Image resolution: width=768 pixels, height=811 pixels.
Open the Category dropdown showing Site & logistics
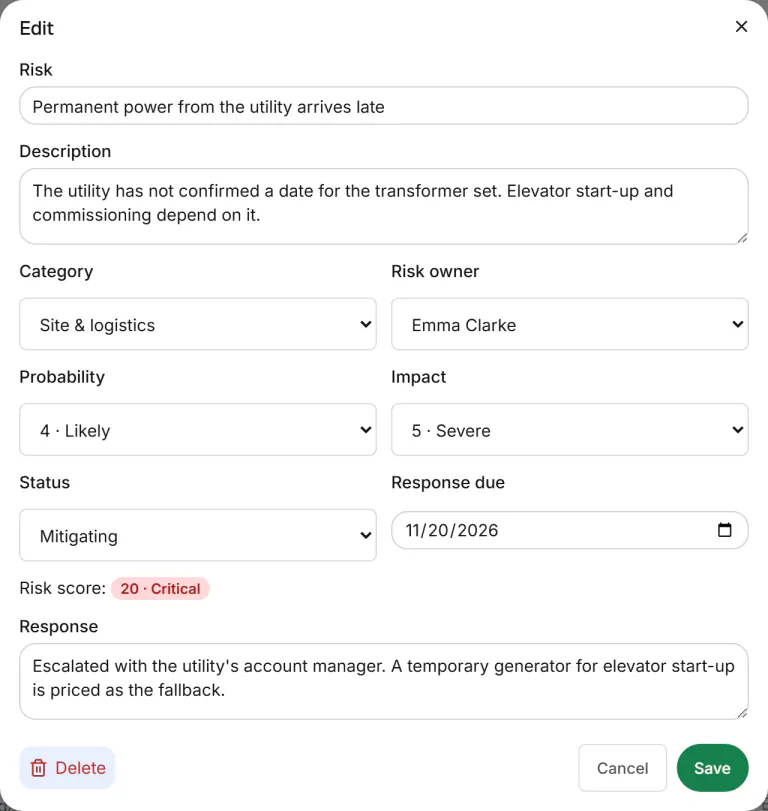click(x=198, y=324)
